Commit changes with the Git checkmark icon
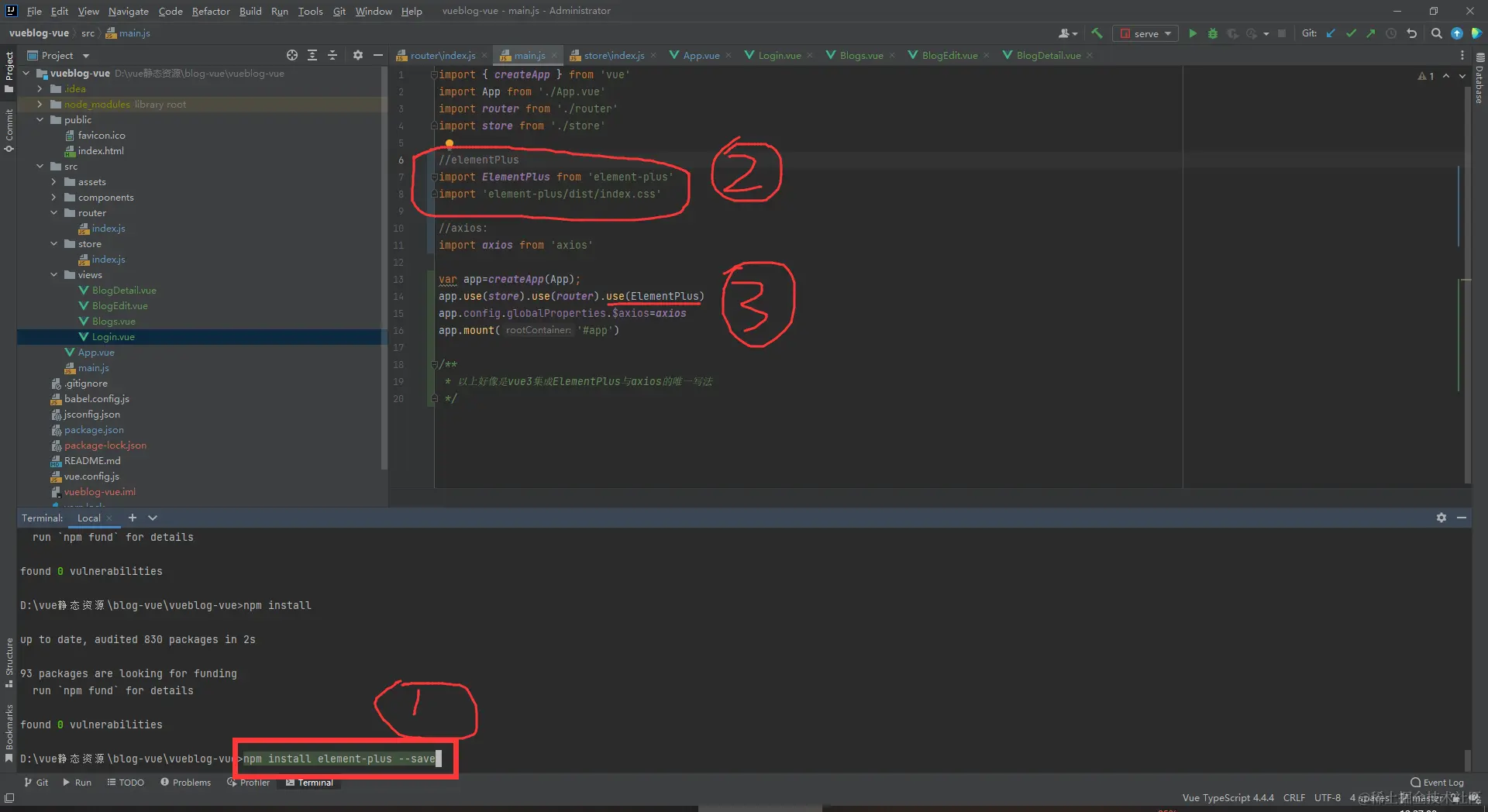 (1351, 33)
